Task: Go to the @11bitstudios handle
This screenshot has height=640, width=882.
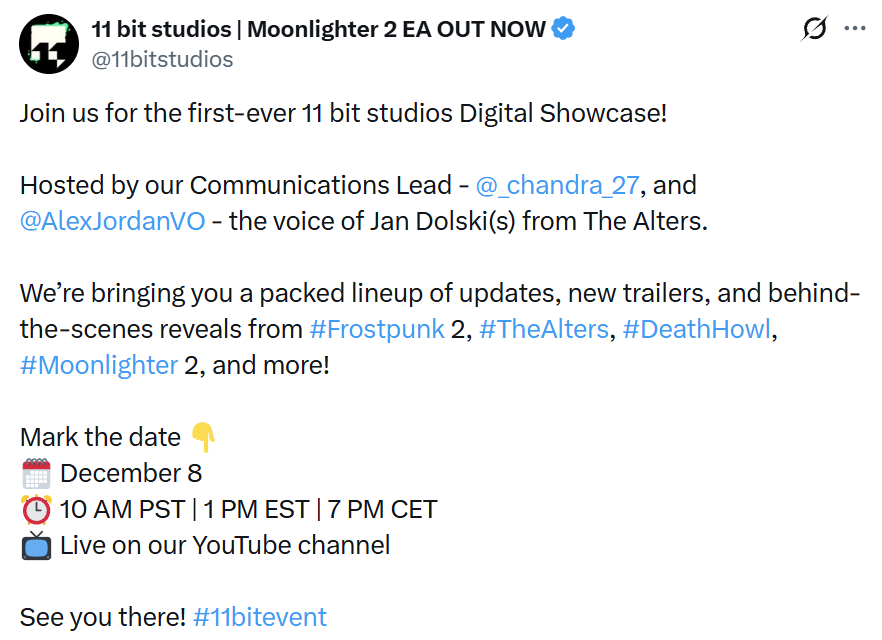Action: click(162, 59)
